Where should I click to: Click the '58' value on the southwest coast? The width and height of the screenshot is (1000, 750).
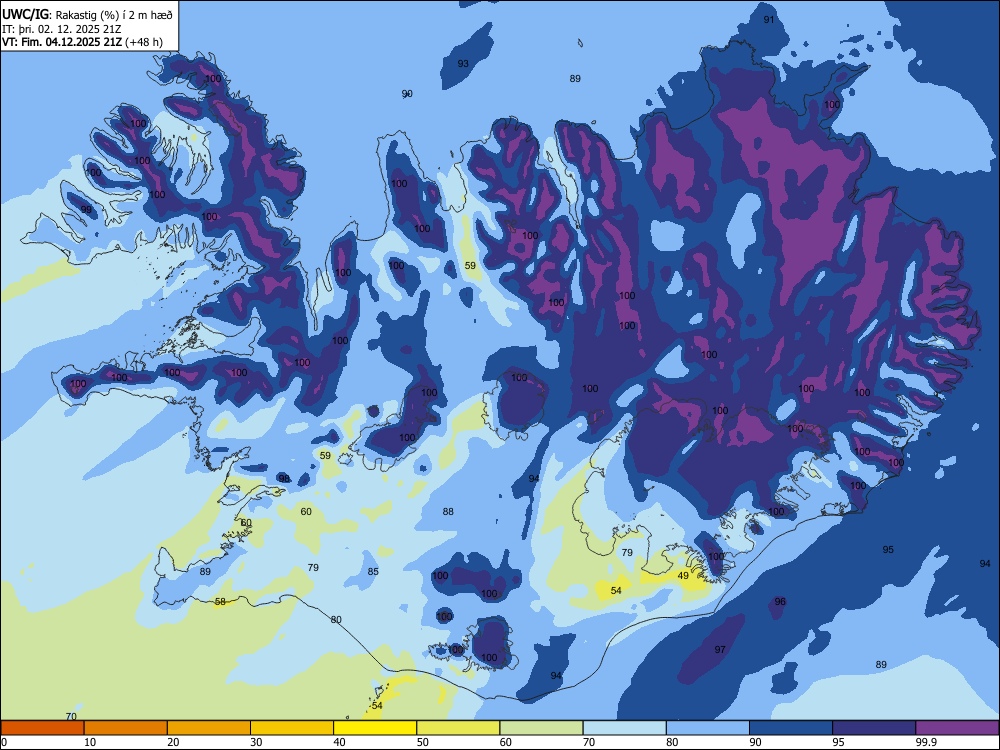pos(220,601)
